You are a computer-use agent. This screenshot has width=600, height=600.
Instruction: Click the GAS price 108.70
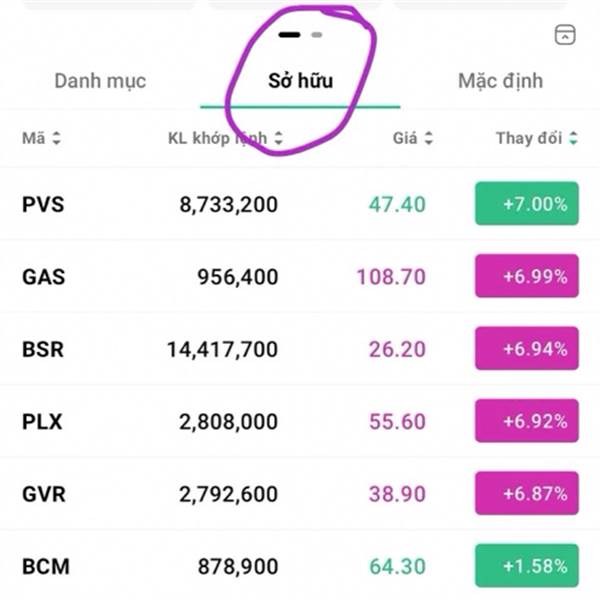click(391, 277)
